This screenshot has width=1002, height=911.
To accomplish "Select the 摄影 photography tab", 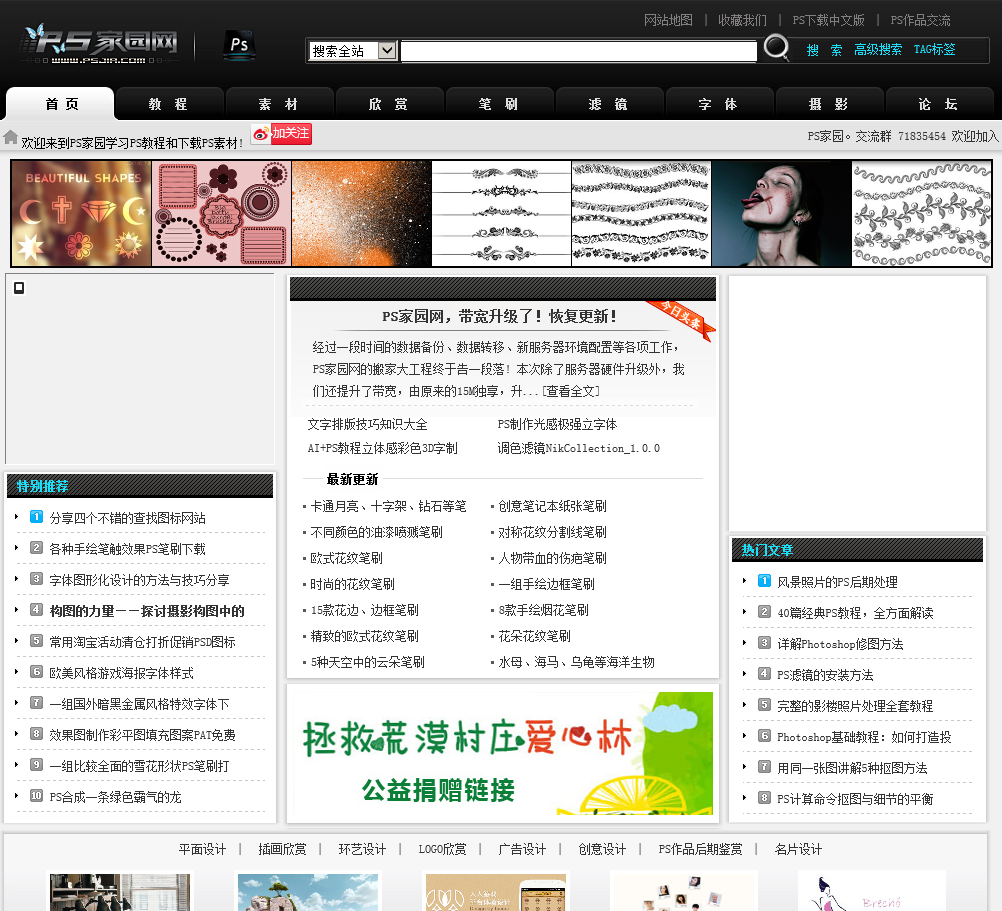I will click(x=829, y=104).
